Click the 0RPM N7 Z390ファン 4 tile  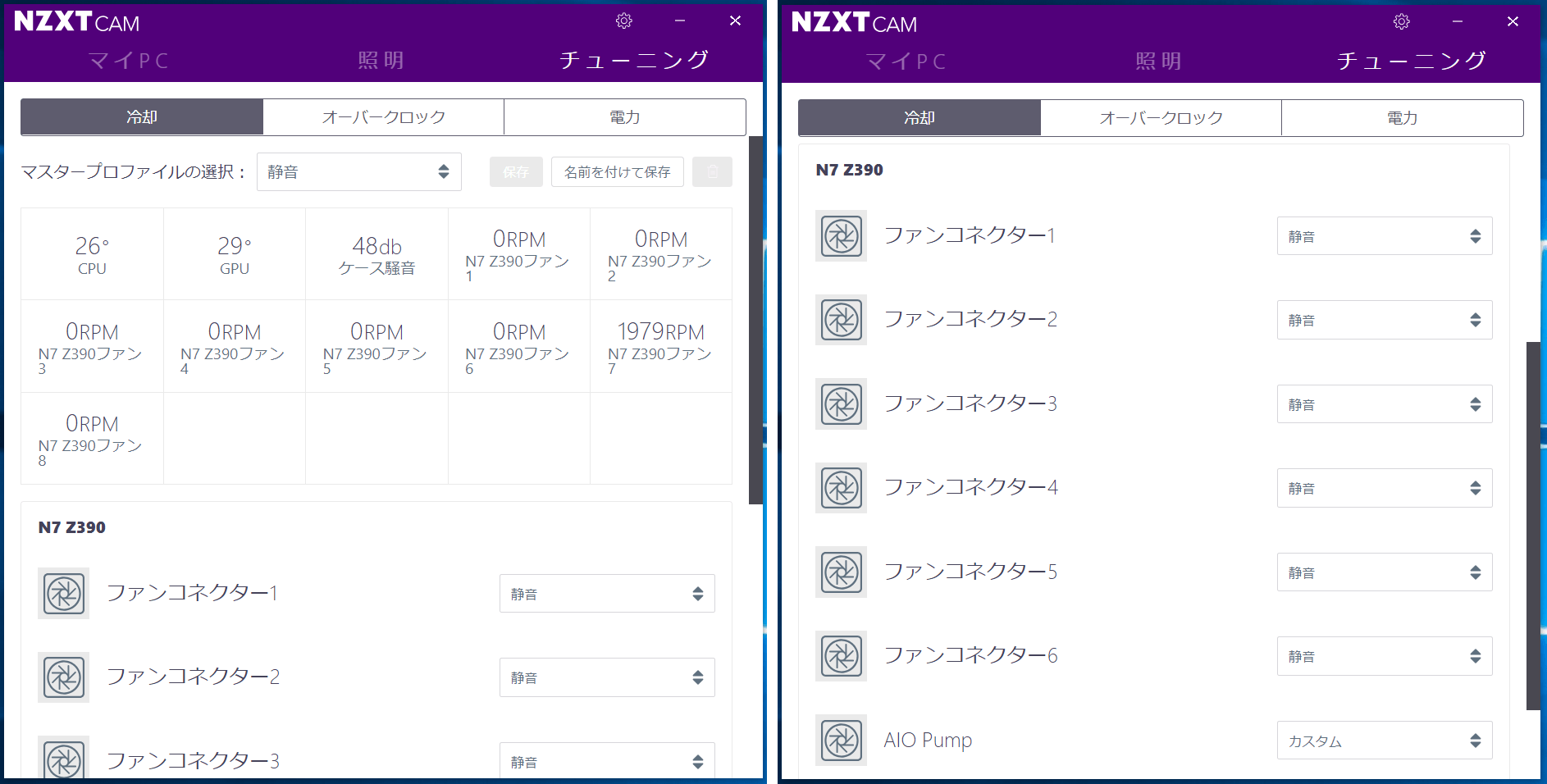235,346
